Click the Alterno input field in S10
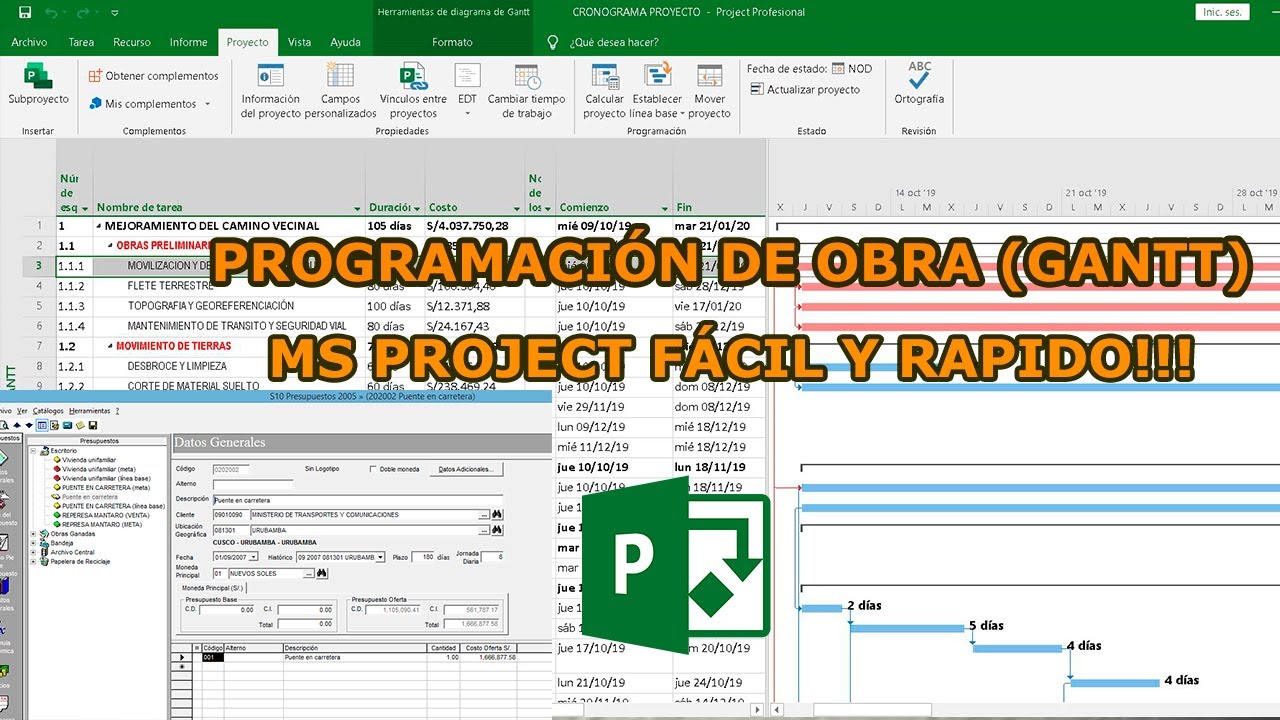The image size is (1280, 720). pyautogui.click(x=252, y=484)
